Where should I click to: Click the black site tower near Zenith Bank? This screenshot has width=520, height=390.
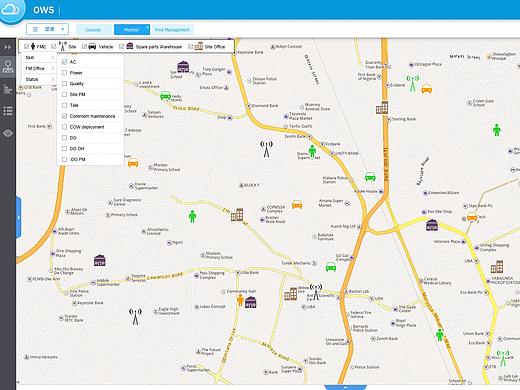(266, 149)
